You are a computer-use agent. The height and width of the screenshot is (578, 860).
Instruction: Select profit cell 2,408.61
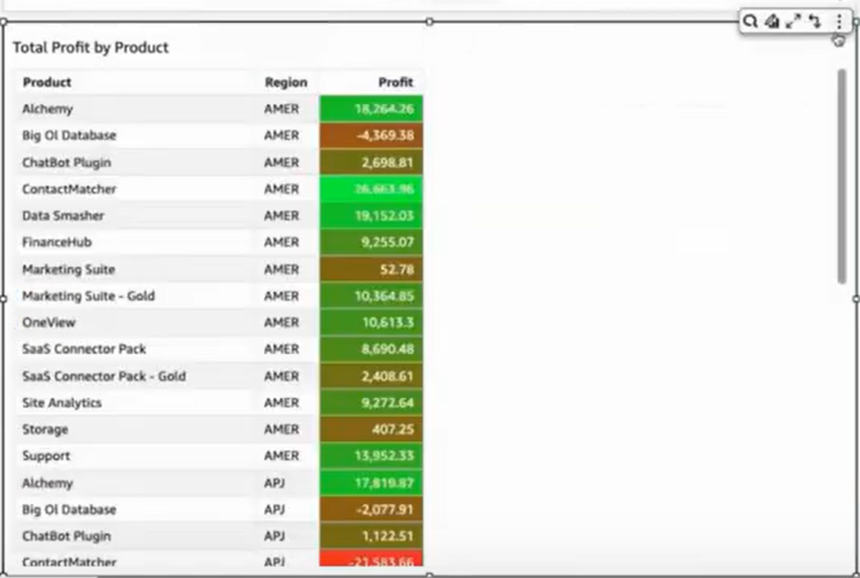click(371, 376)
